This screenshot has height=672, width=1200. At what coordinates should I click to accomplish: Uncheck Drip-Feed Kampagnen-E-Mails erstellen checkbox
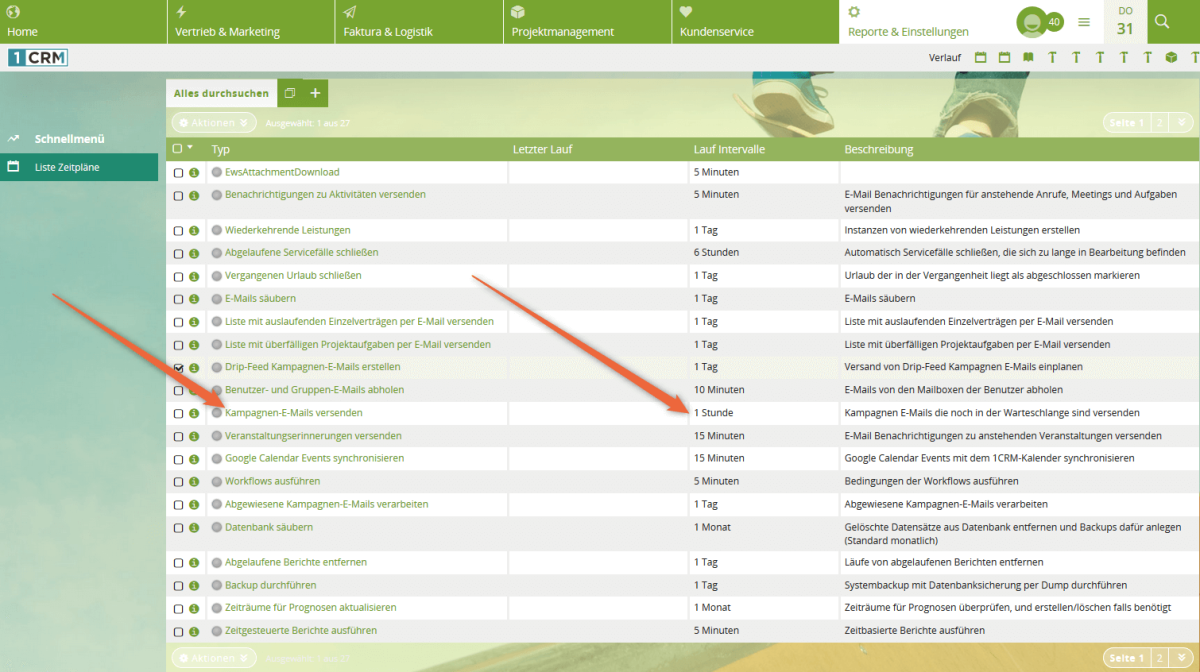(x=178, y=368)
